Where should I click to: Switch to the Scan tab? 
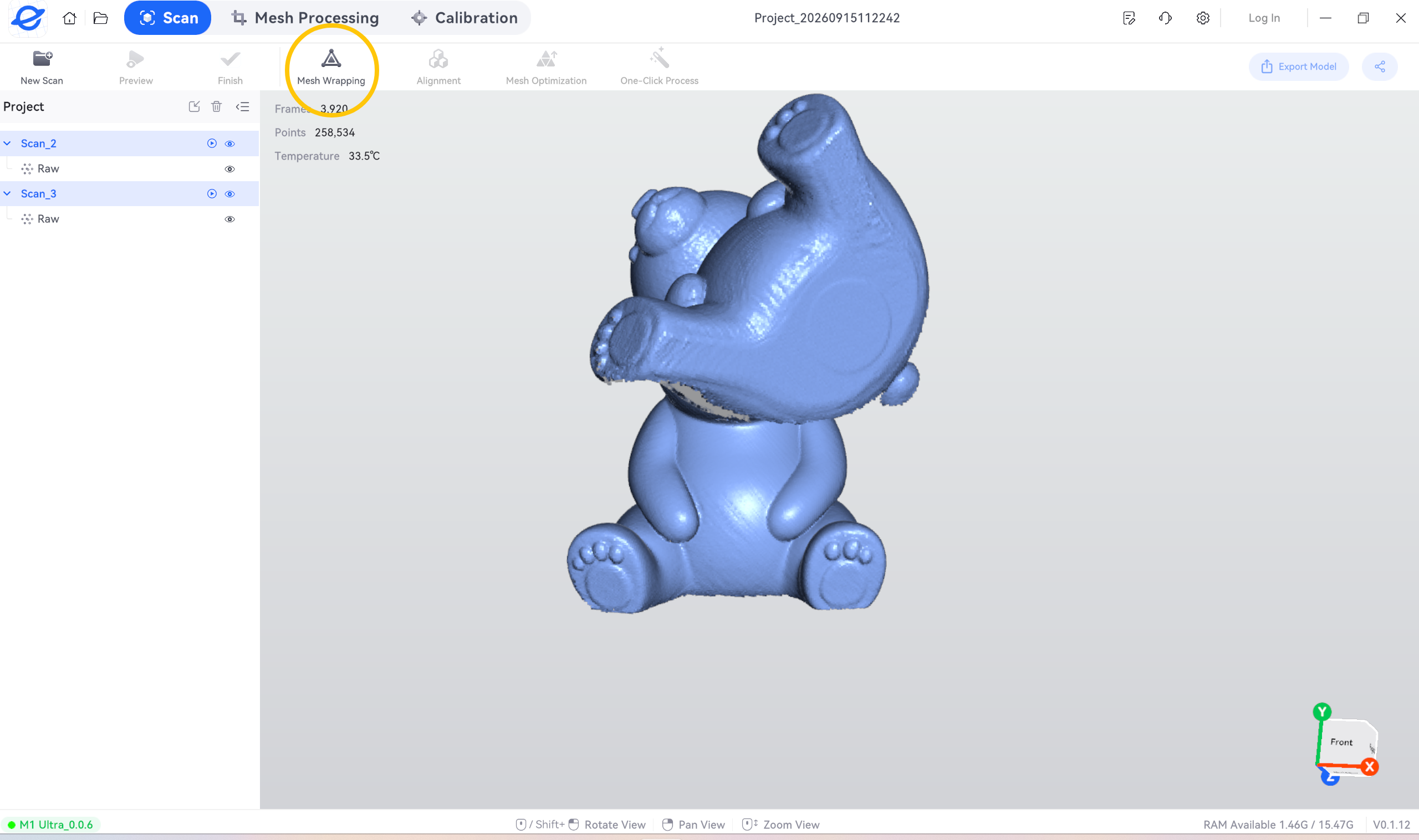tap(167, 18)
